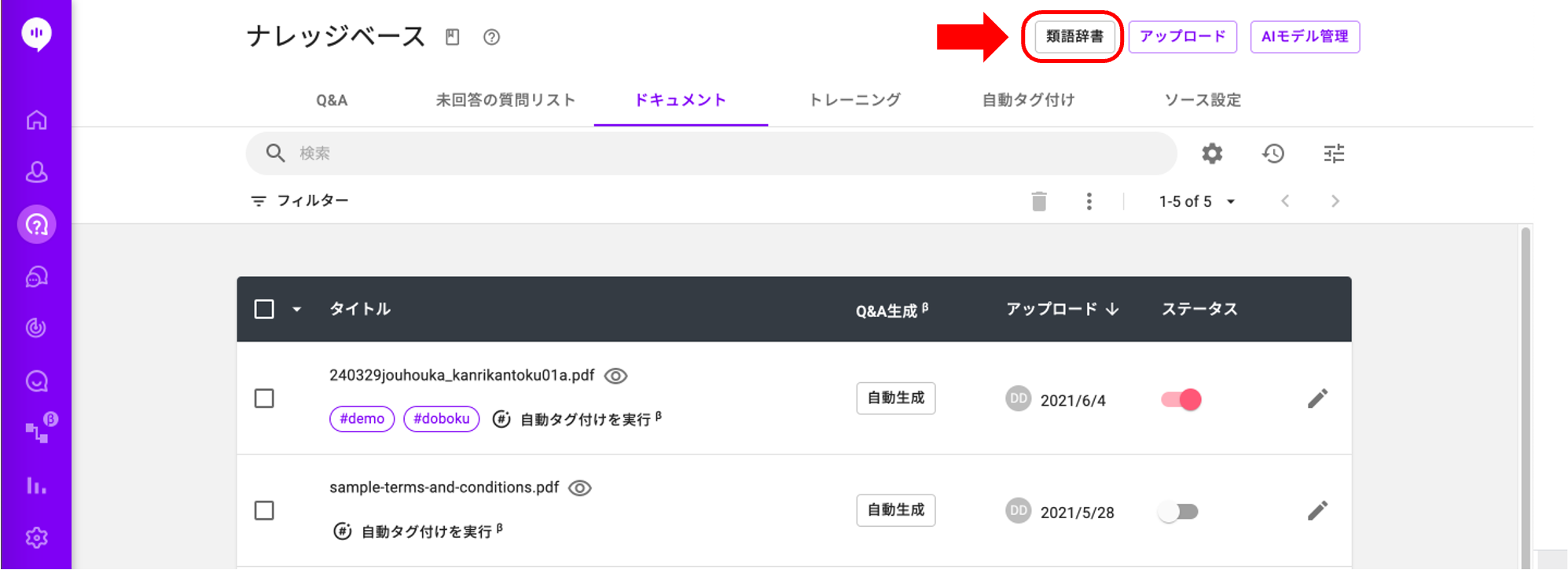Click the アップロード button
Screen dimensions: 1568x570
[1183, 37]
